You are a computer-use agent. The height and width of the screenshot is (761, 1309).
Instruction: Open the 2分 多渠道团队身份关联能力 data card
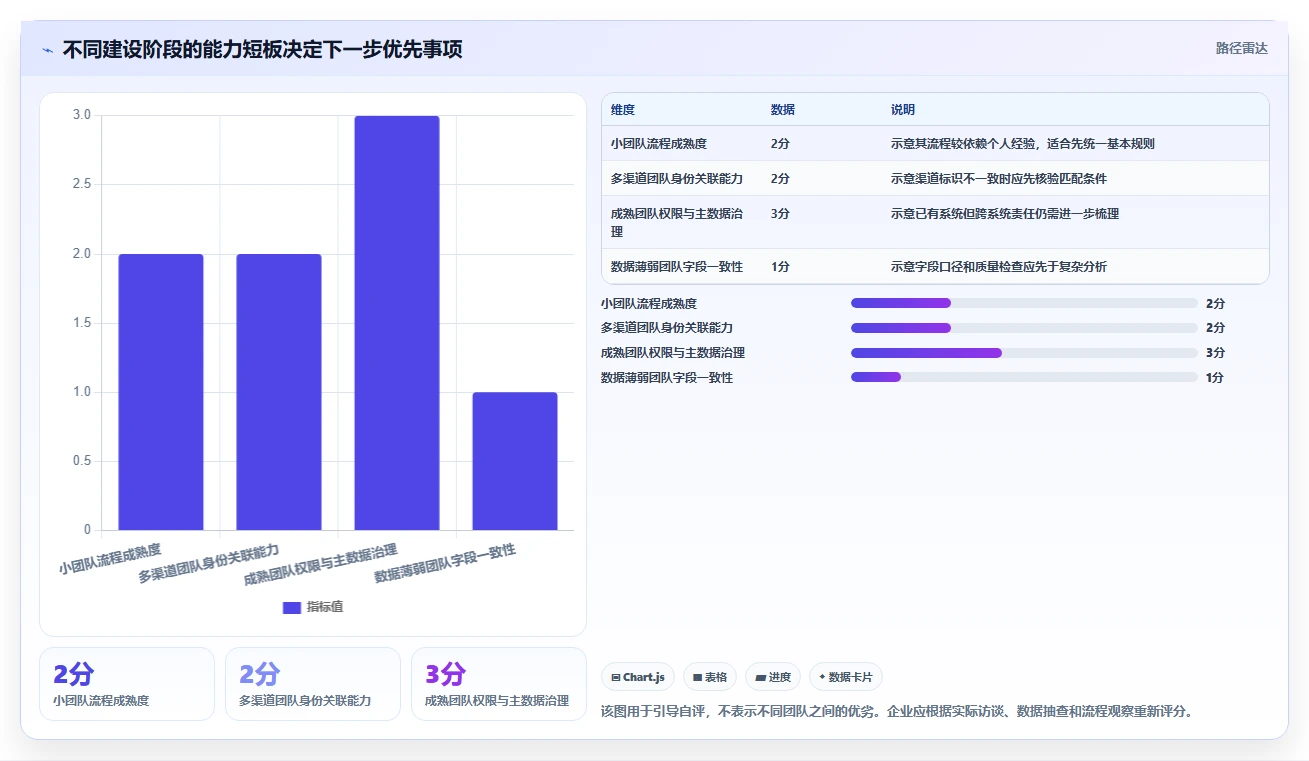313,684
